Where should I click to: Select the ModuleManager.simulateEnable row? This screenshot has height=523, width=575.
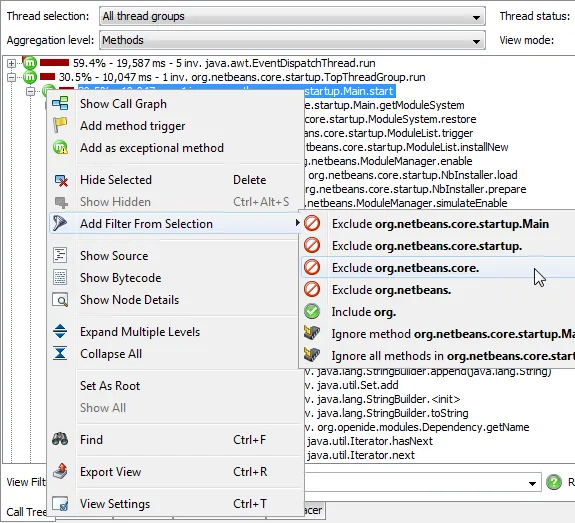[406, 203]
